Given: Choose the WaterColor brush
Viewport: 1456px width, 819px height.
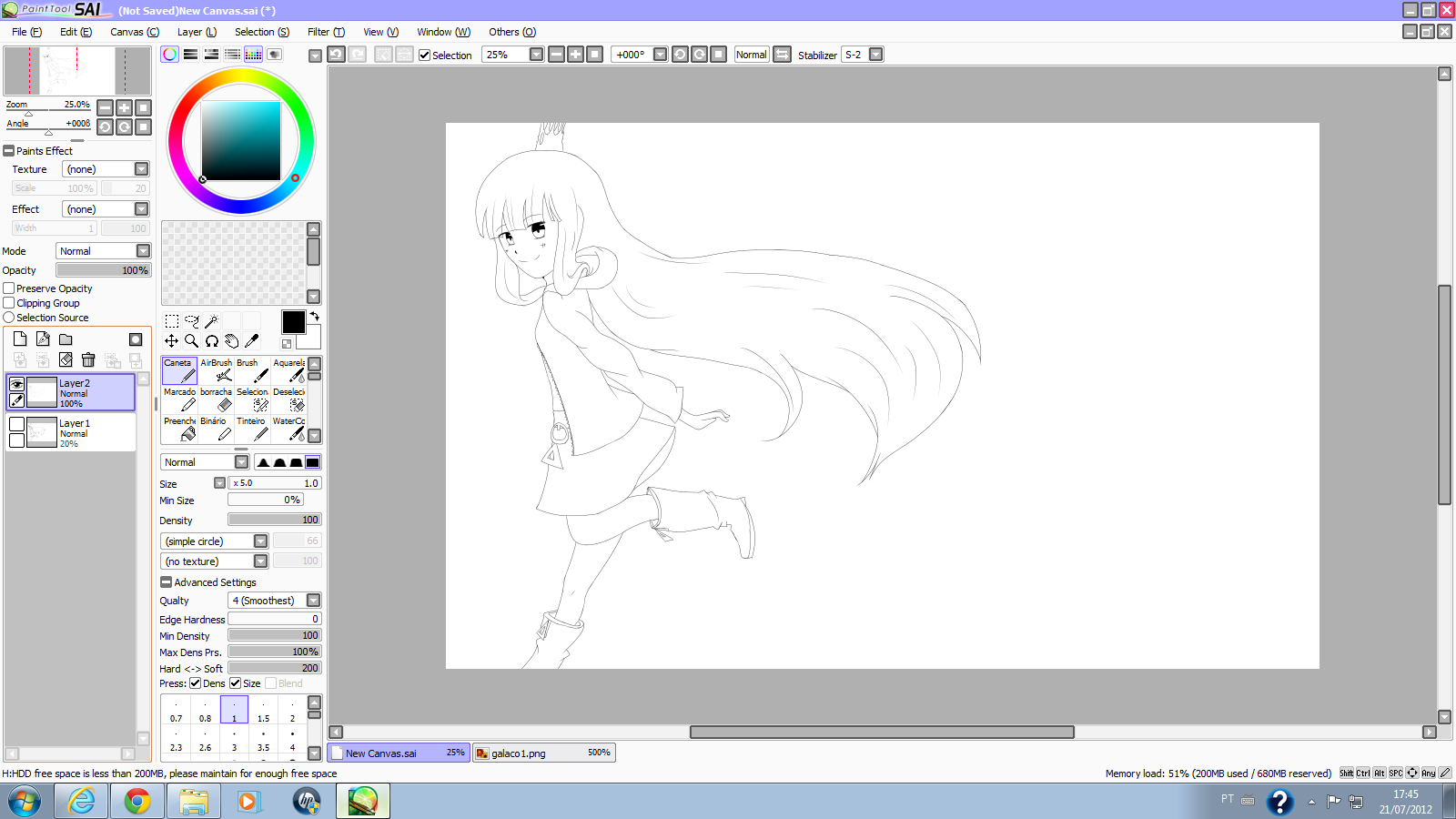Looking at the screenshot, I should point(288,429).
